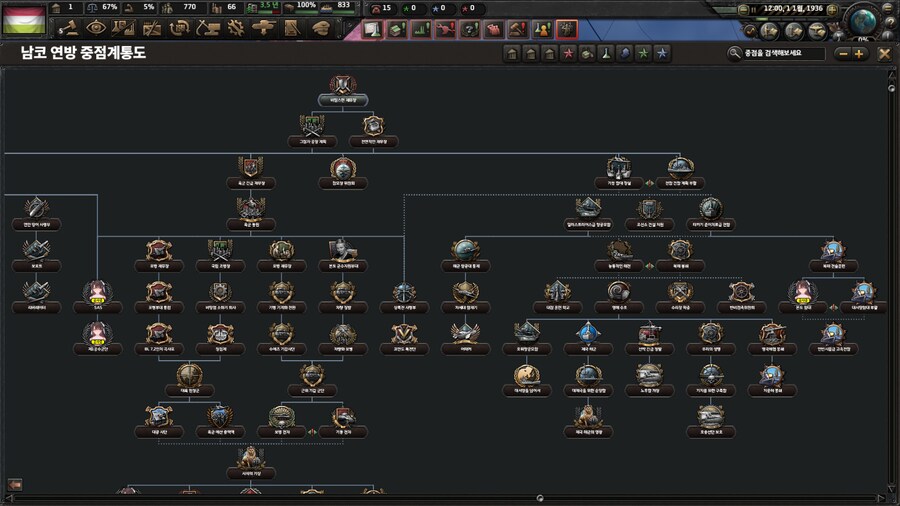
Task: Close the focus tree with X
Action: pyautogui.click(x=884, y=53)
